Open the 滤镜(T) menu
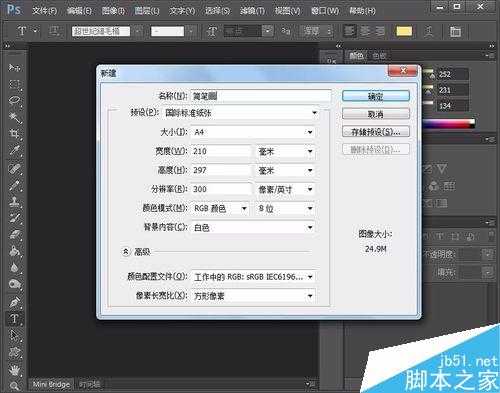The height and width of the screenshot is (393, 500). tap(252, 11)
